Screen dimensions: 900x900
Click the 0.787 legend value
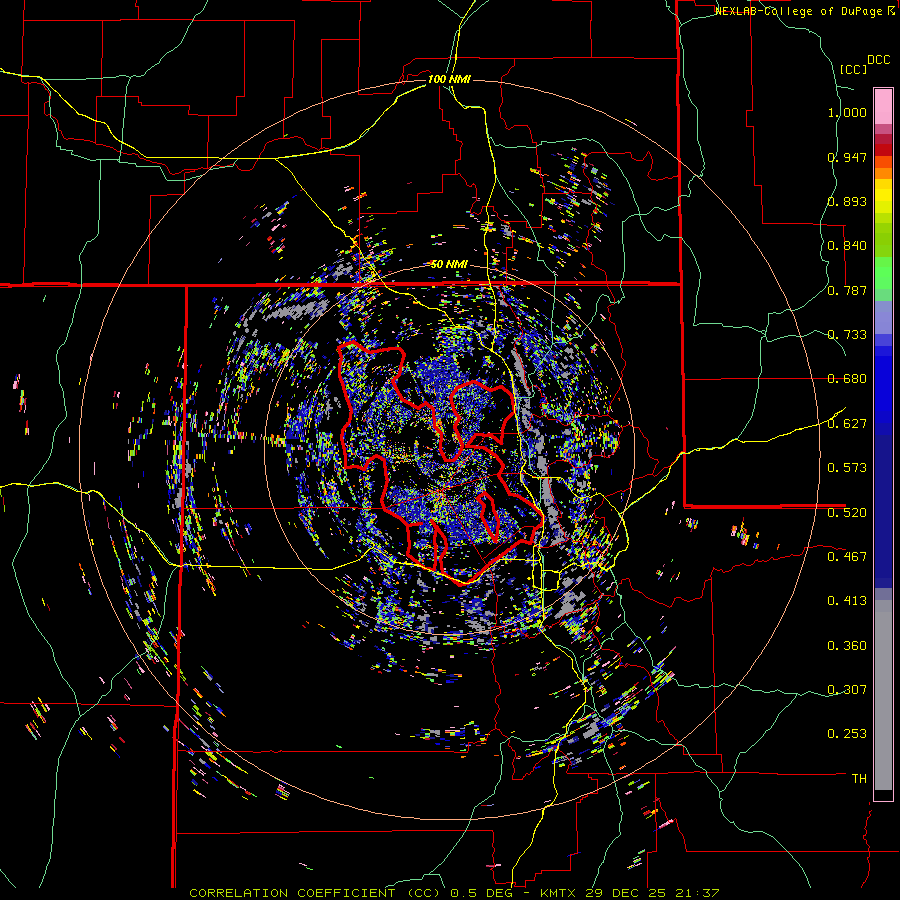click(x=847, y=290)
